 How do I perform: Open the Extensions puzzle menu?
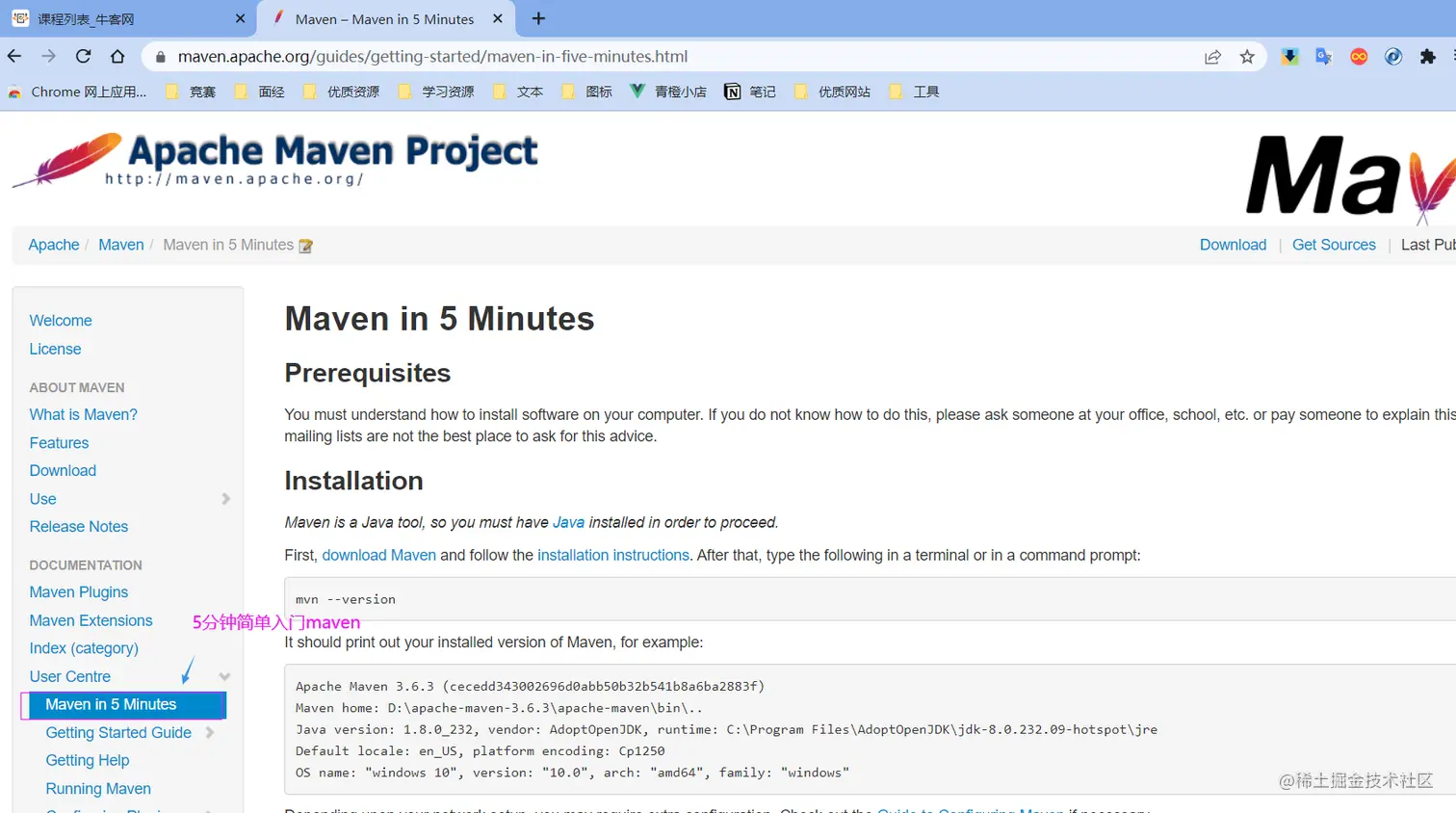[x=1428, y=57]
